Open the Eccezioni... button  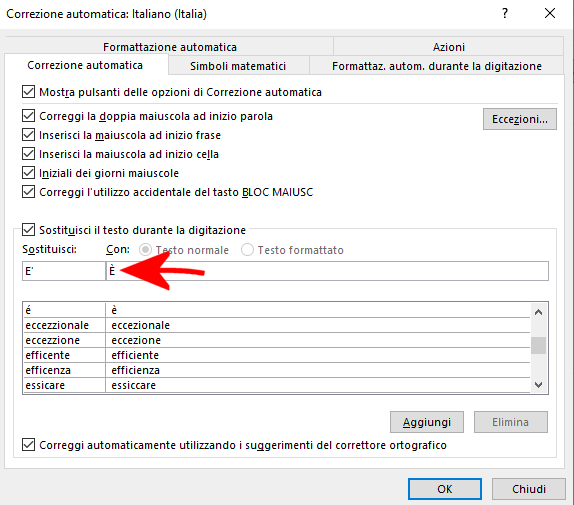[x=520, y=119]
